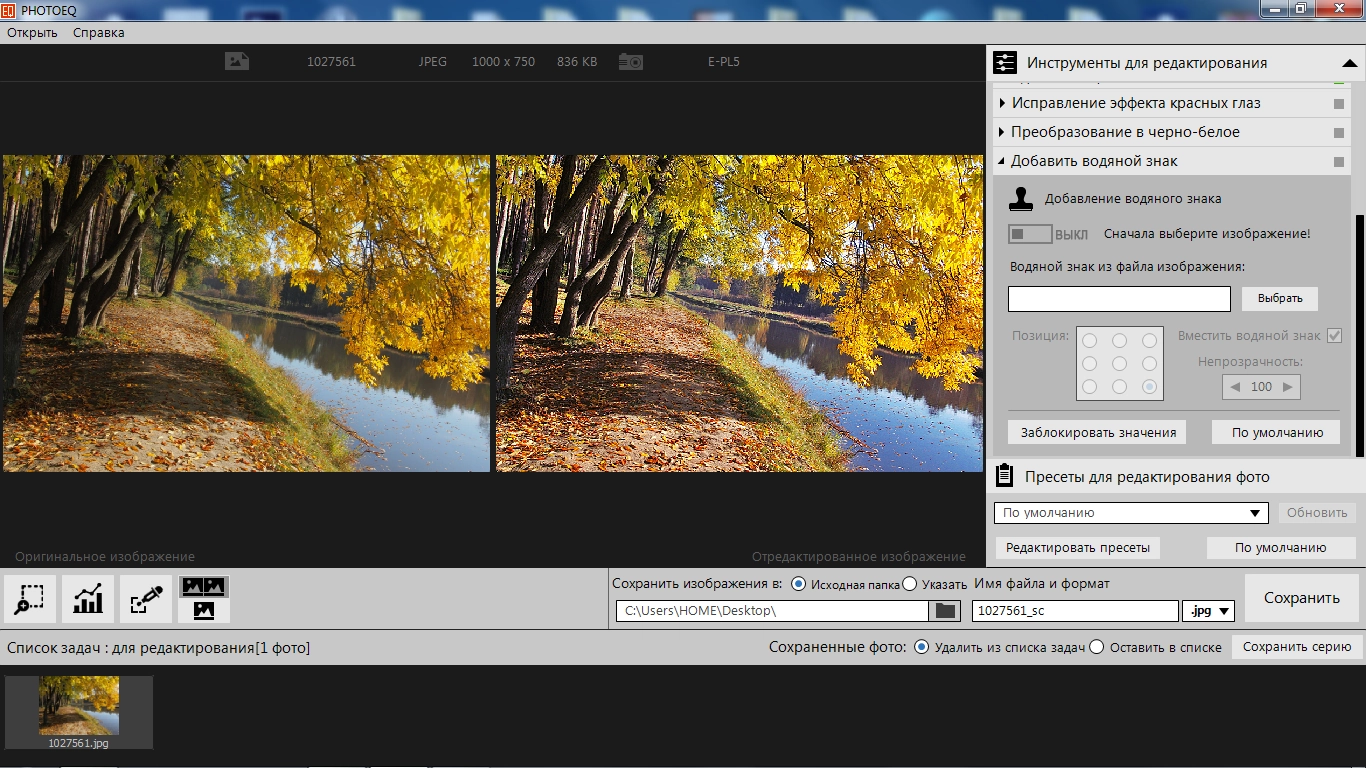The width and height of the screenshot is (1366, 768).
Task: Click 'Редактировать пресеты' button
Action: [1078, 547]
